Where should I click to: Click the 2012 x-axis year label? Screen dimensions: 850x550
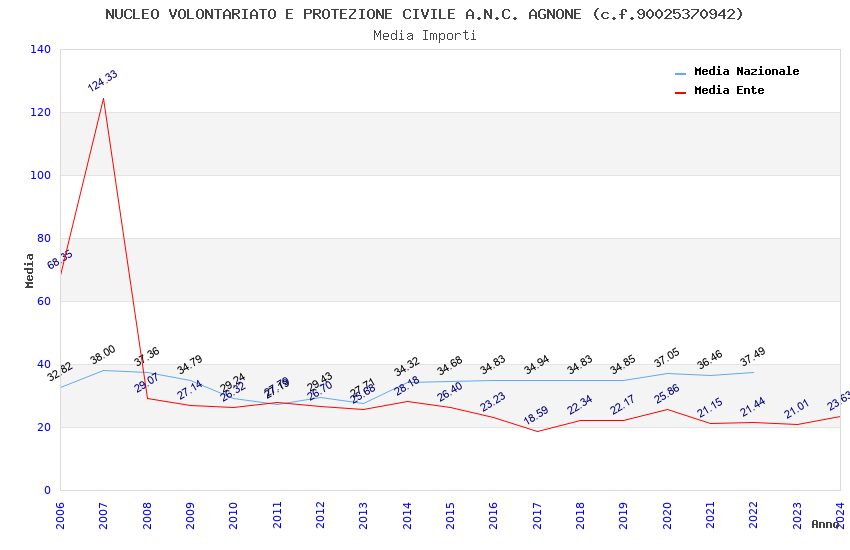point(320,515)
